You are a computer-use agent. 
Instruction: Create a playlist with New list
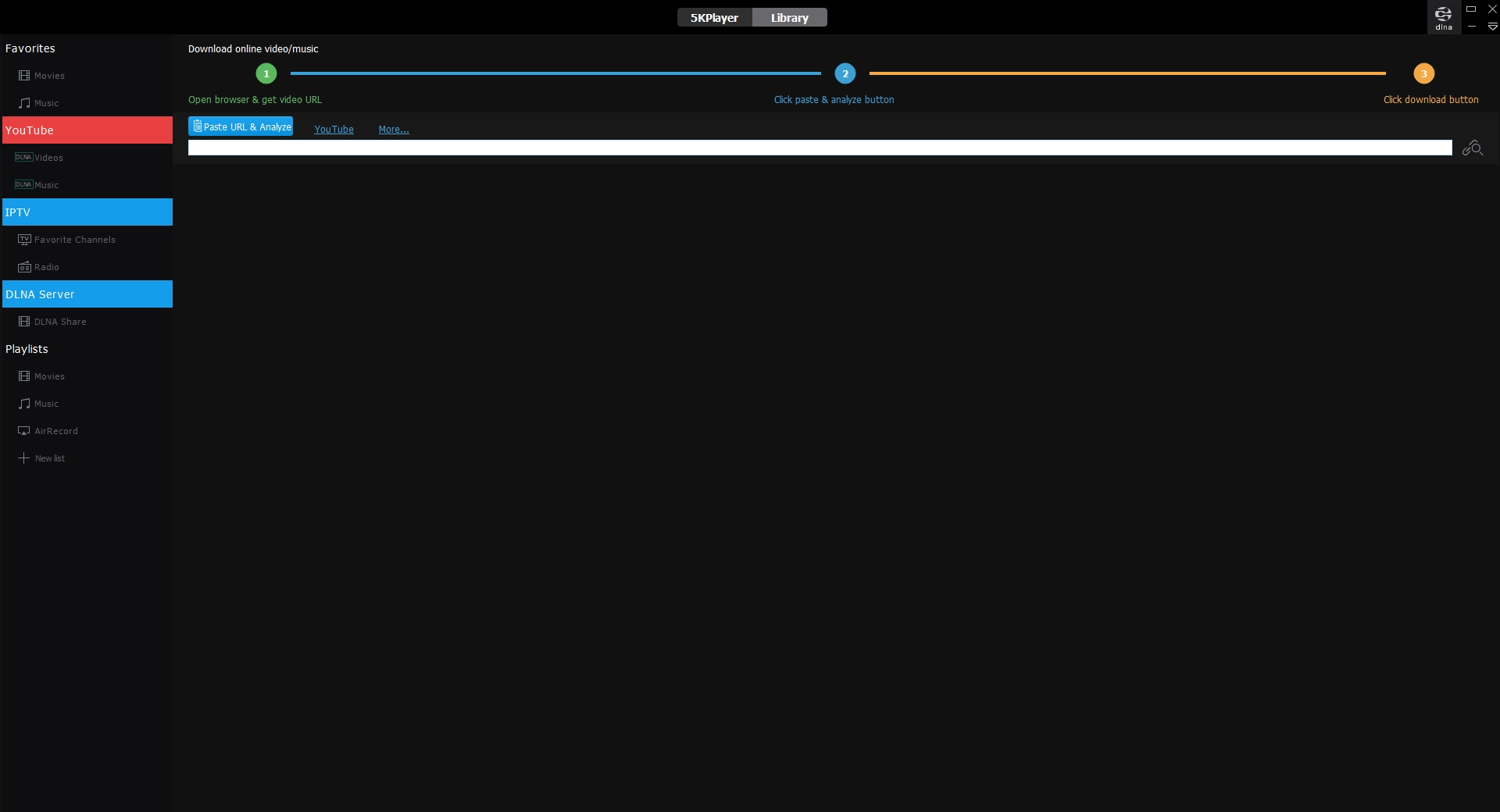(x=49, y=458)
